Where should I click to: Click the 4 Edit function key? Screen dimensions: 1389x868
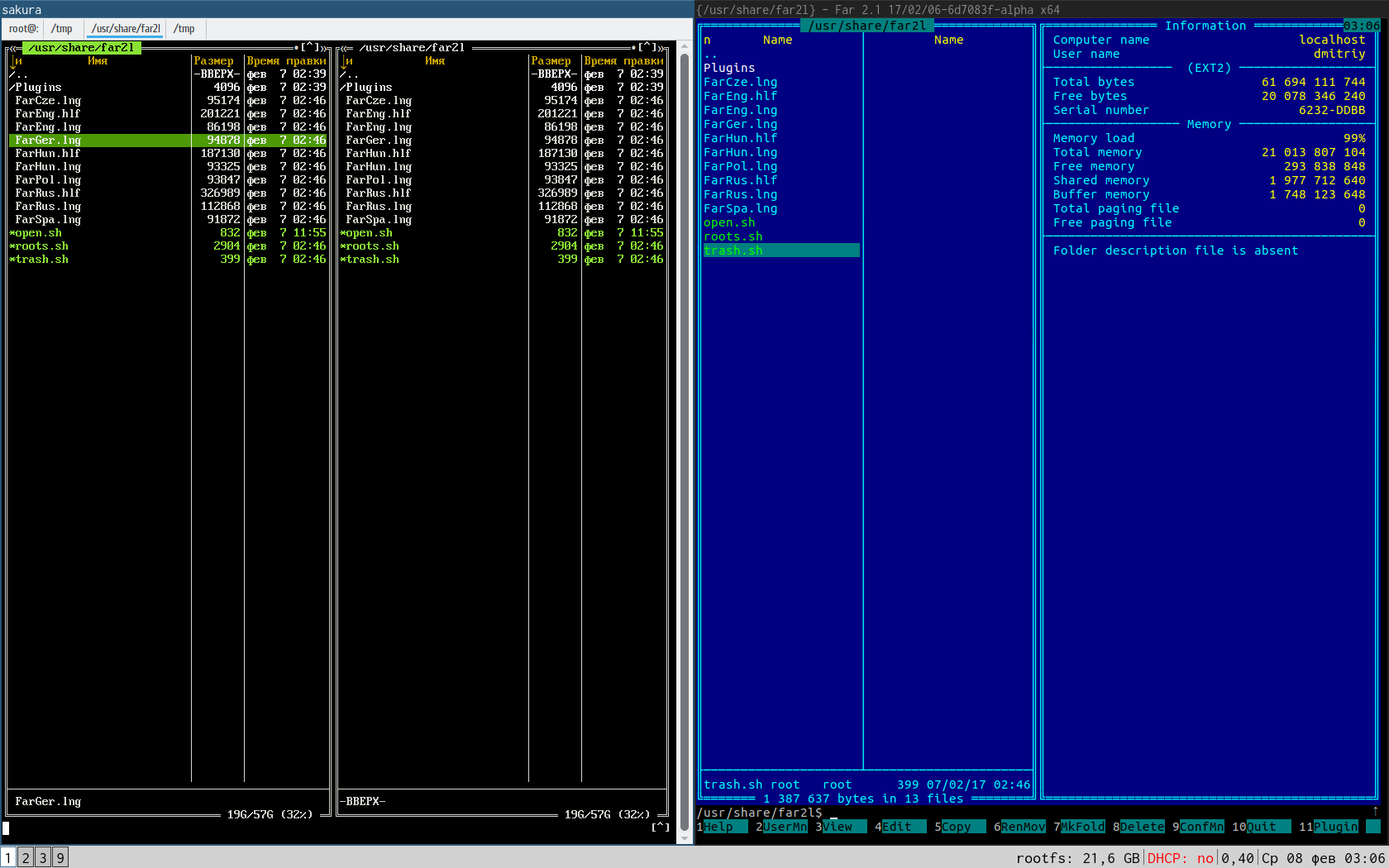coord(900,827)
